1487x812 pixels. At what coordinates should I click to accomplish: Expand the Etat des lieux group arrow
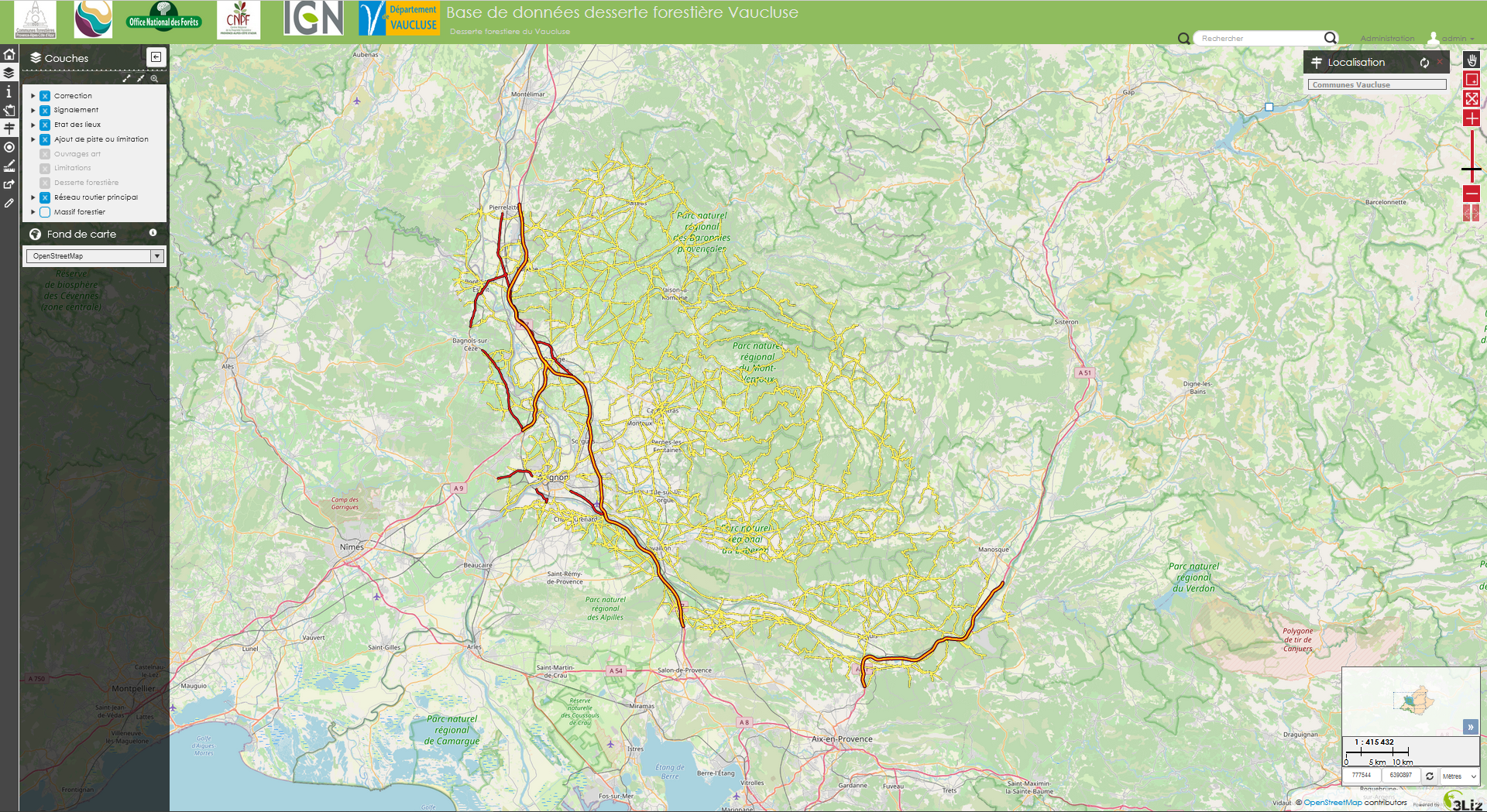[x=33, y=125]
